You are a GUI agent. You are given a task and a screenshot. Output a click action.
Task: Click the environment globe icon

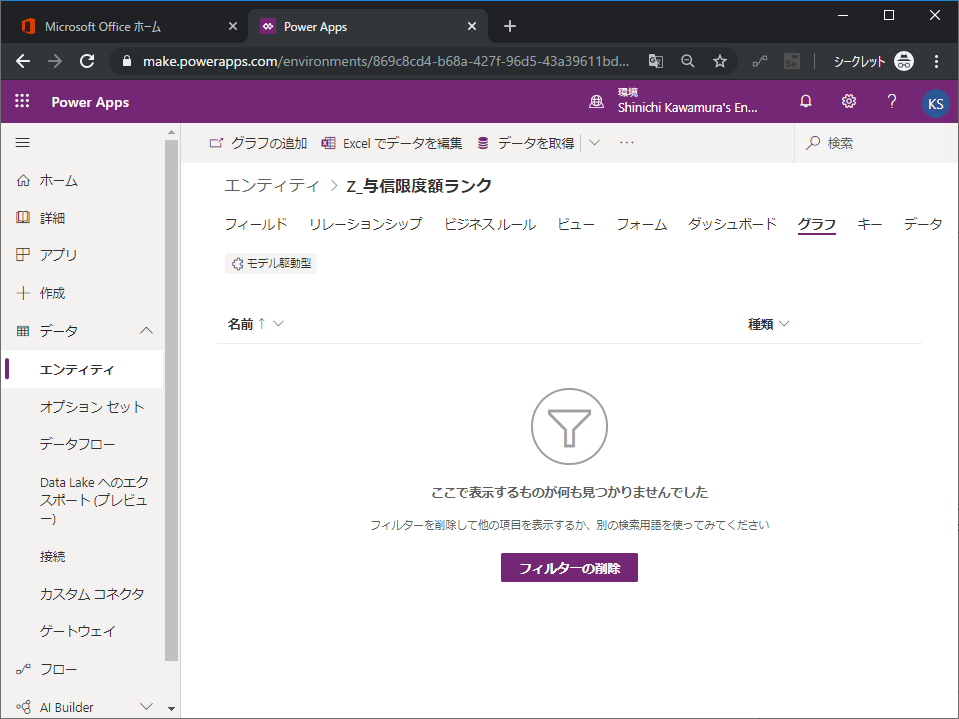[x=596, y=102]
